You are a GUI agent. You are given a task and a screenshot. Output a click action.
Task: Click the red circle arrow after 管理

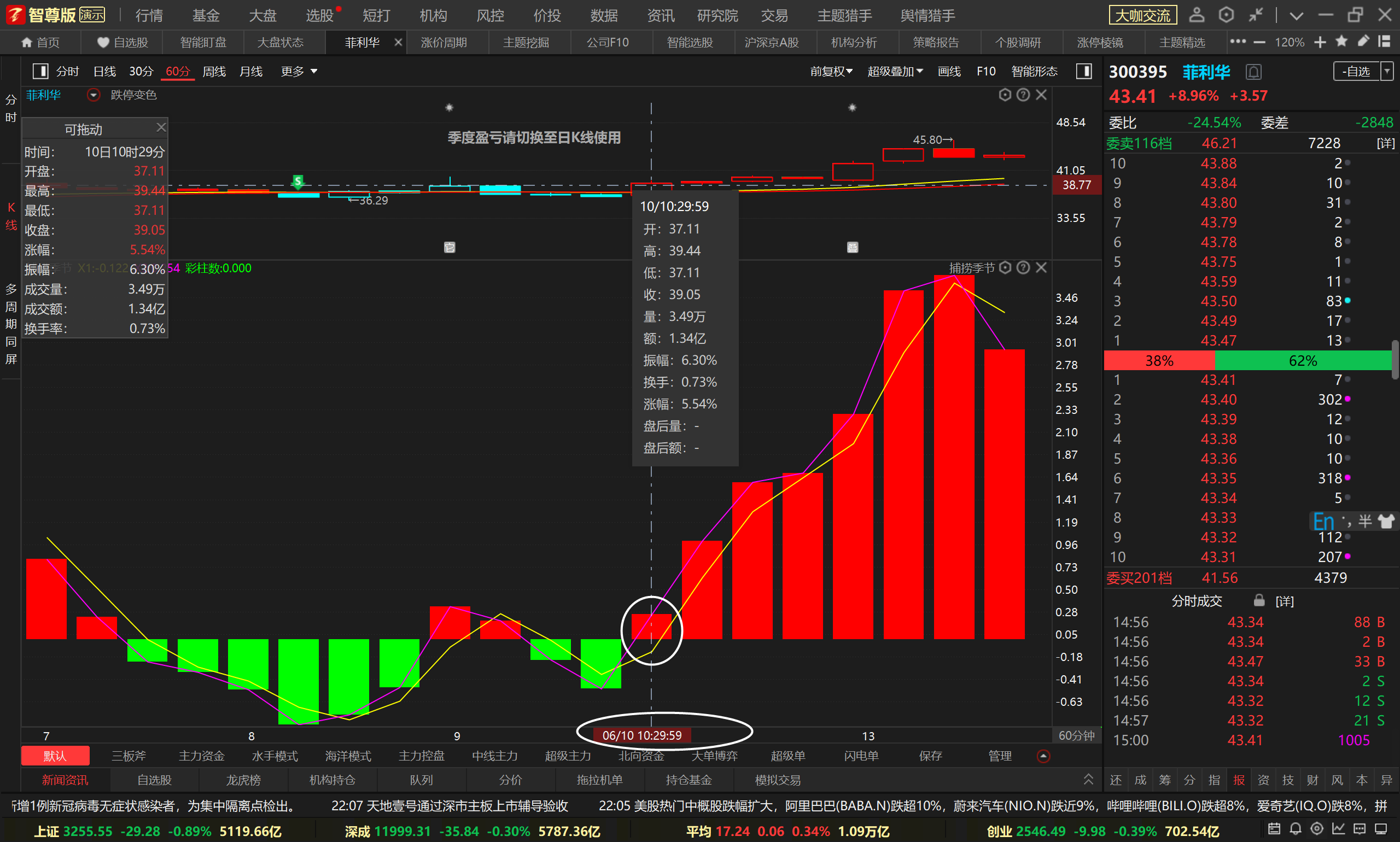(x=1043, y=756)
